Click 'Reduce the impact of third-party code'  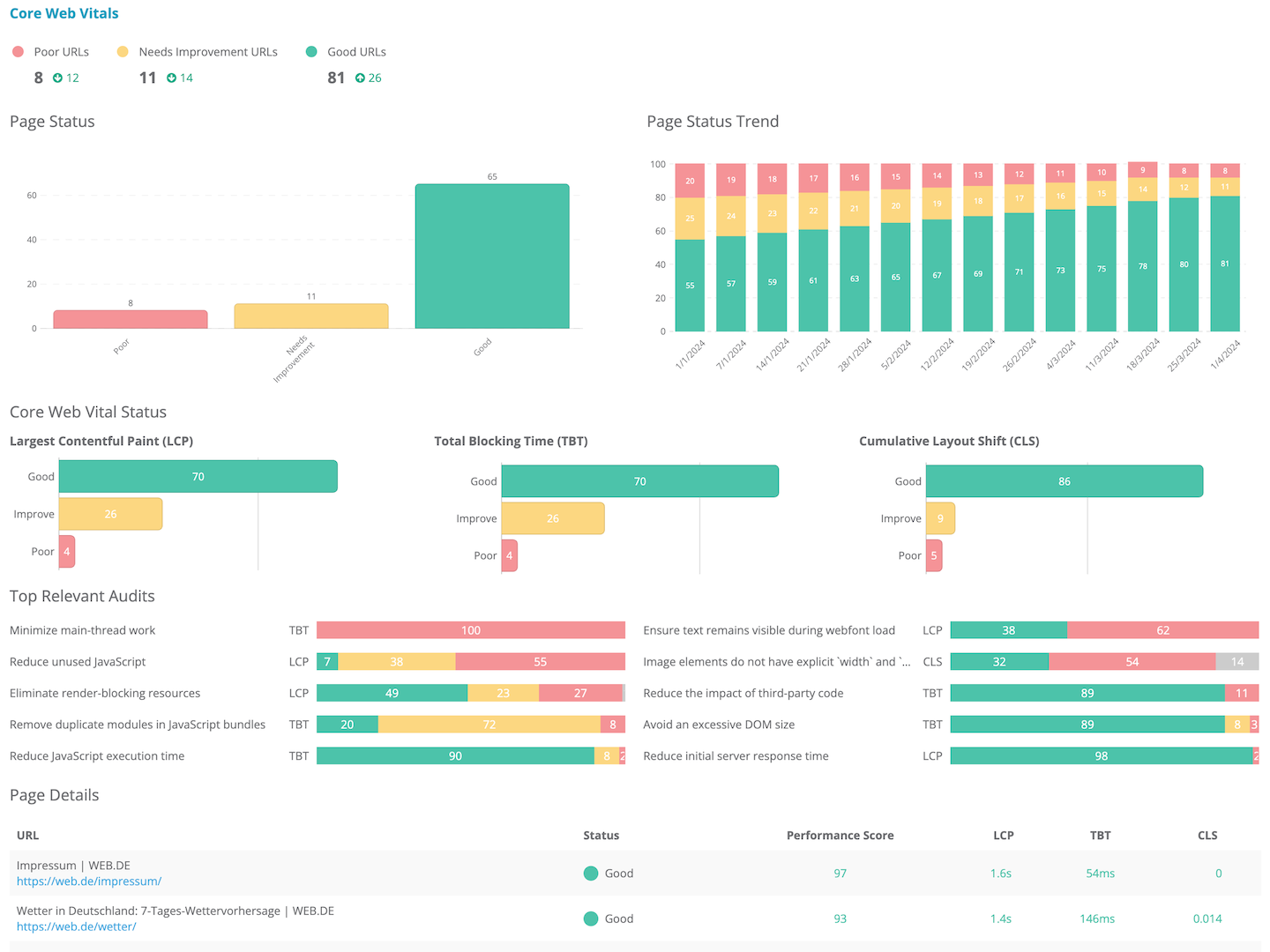click(x=743, y=694)
